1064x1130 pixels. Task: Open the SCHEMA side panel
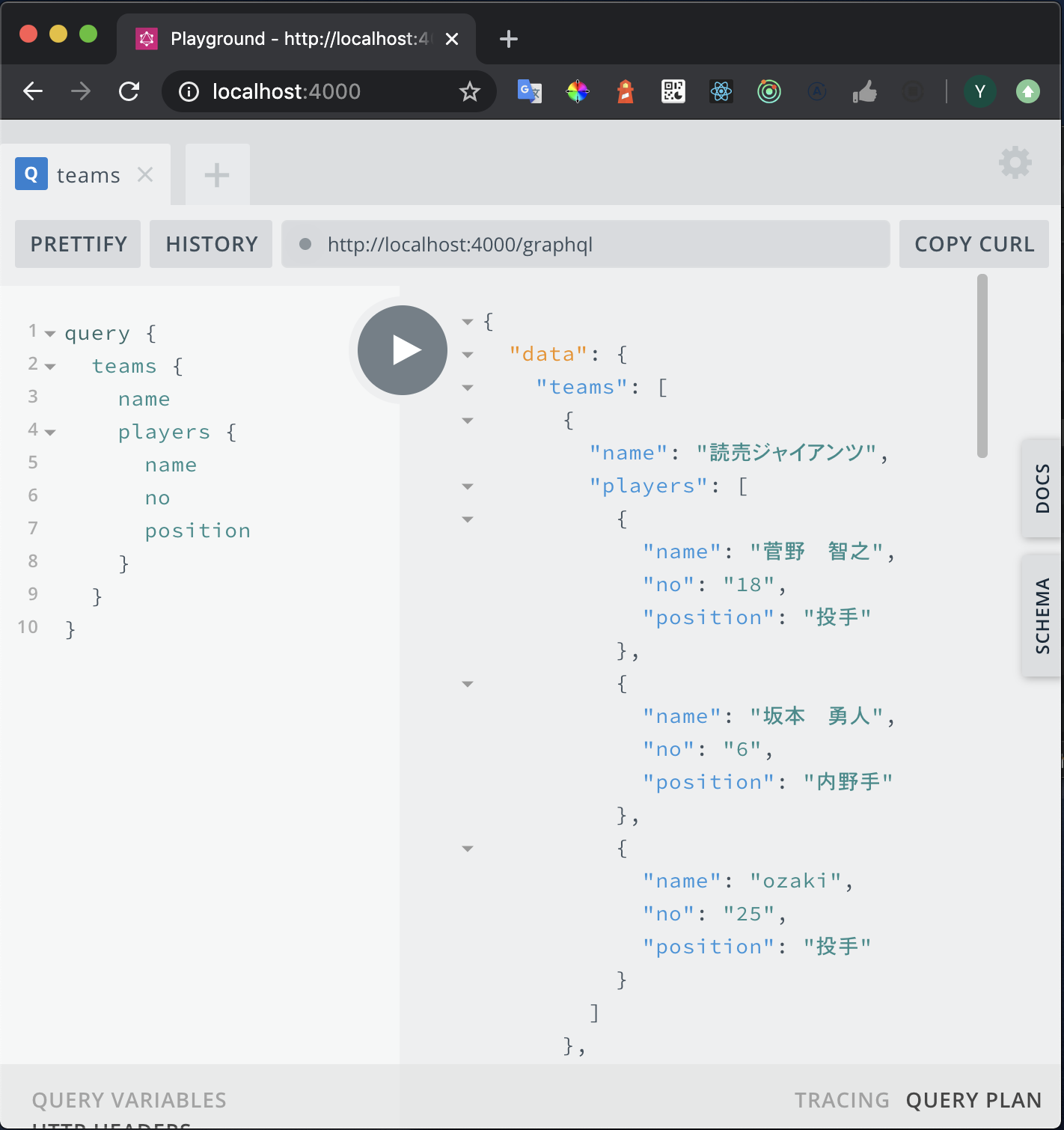point(1042,616)
